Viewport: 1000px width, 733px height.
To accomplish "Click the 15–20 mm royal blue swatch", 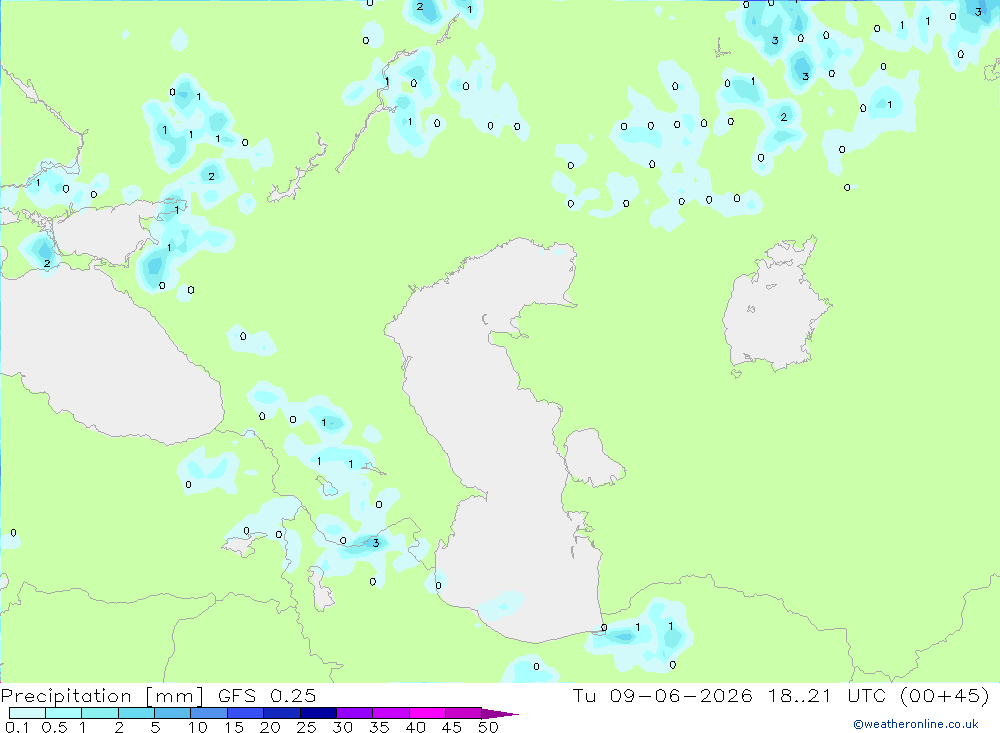I will pos(245,713).
